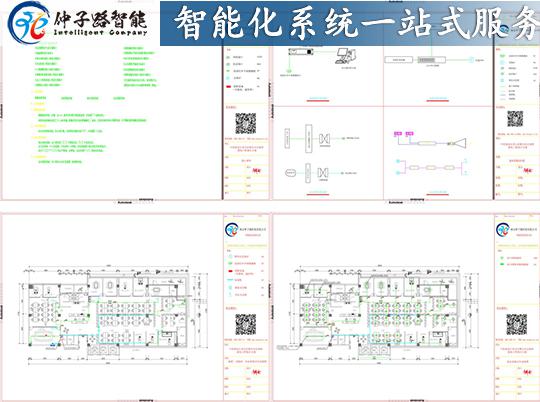The image size is (540, 402).
Task: Click the Intelligent Company text under the logo
Action: pyautogui.click(x=101, y=32)
